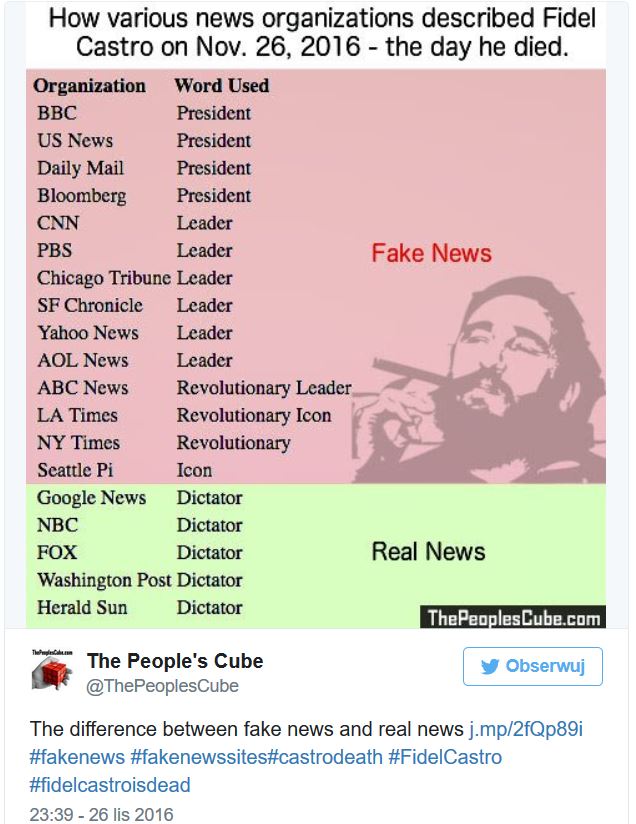Click the "Real News" label in green area
Screen dimensions: 636x824
tap(428, 551)
